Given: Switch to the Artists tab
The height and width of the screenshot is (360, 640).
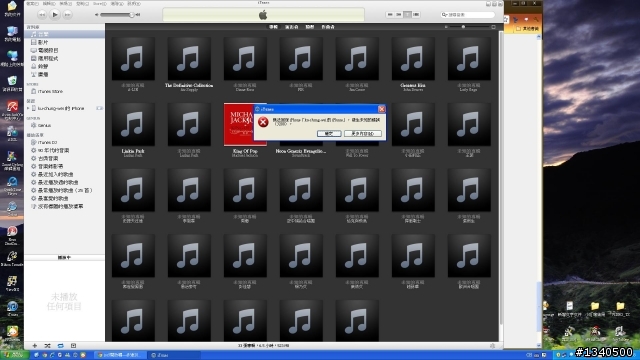Looking at the screenshot, I should pyautogui.click(x=291, y=27).
